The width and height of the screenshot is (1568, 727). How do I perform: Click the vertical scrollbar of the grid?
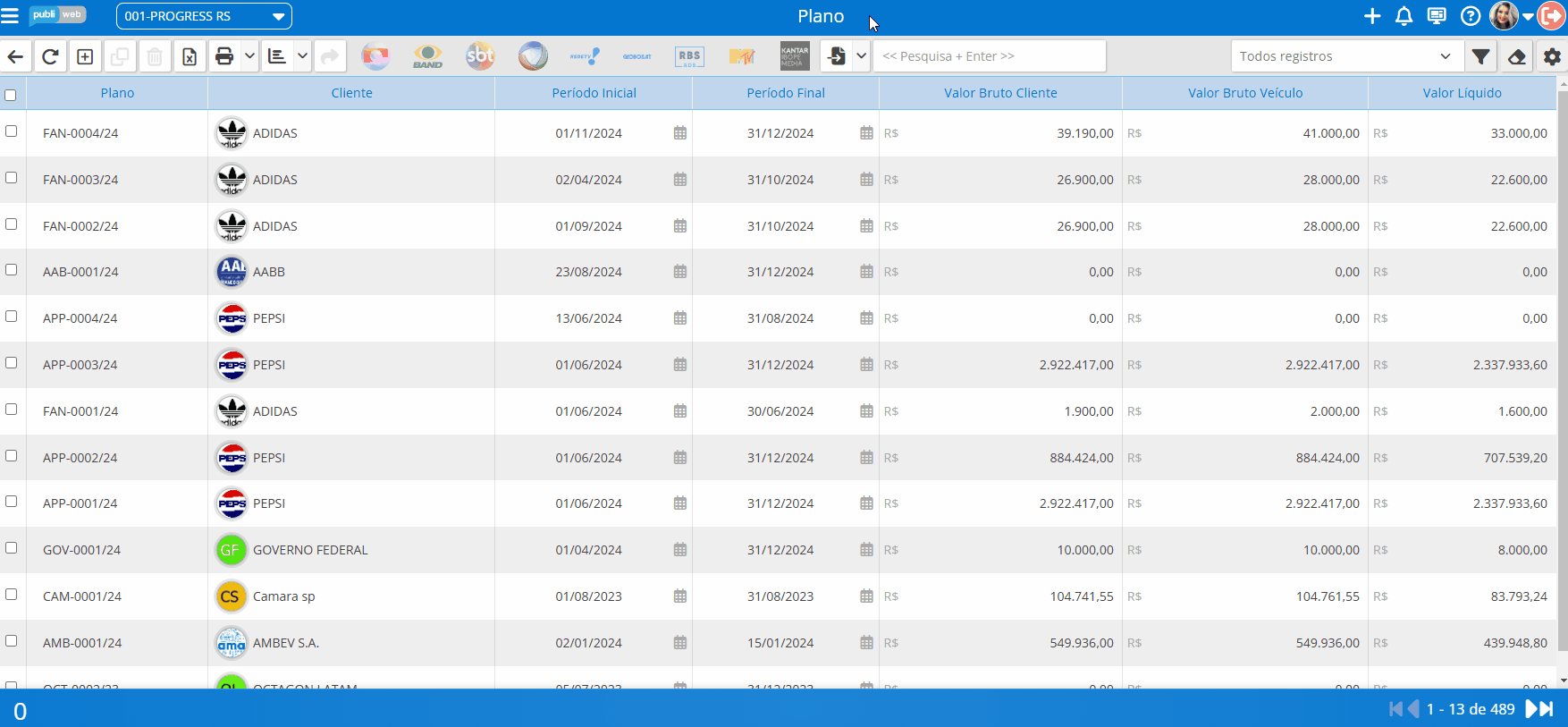pyautogui.click(x=1563, y=369)
